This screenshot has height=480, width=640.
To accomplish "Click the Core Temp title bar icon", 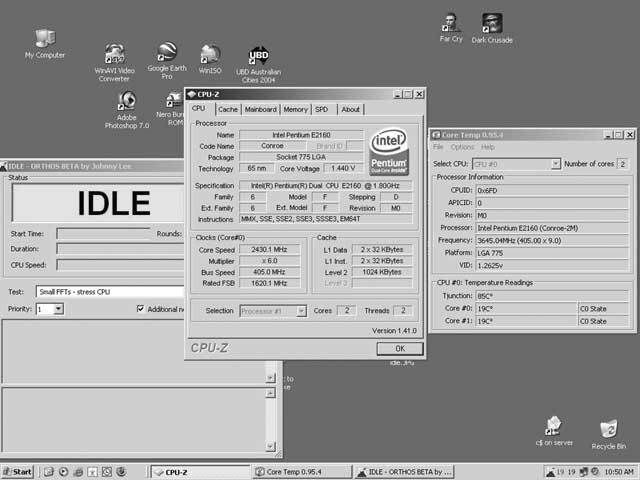I will pos(436,135).
